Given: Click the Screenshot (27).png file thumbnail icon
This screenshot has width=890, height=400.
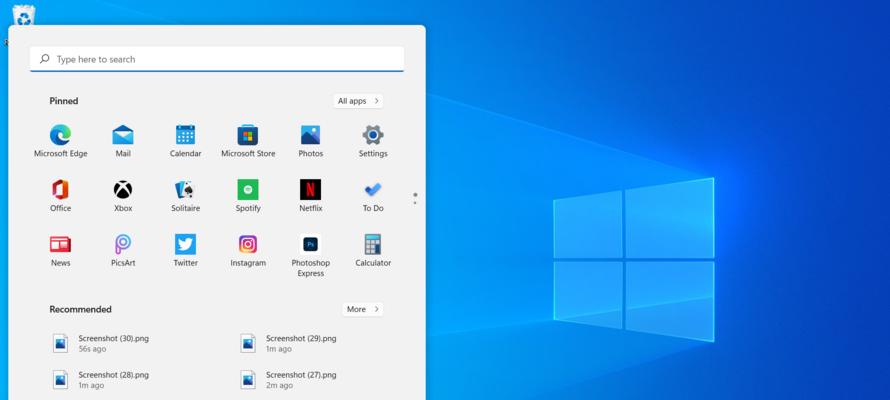Looking at the screenshot, I should pyautogui.click(x=247, y=380).
